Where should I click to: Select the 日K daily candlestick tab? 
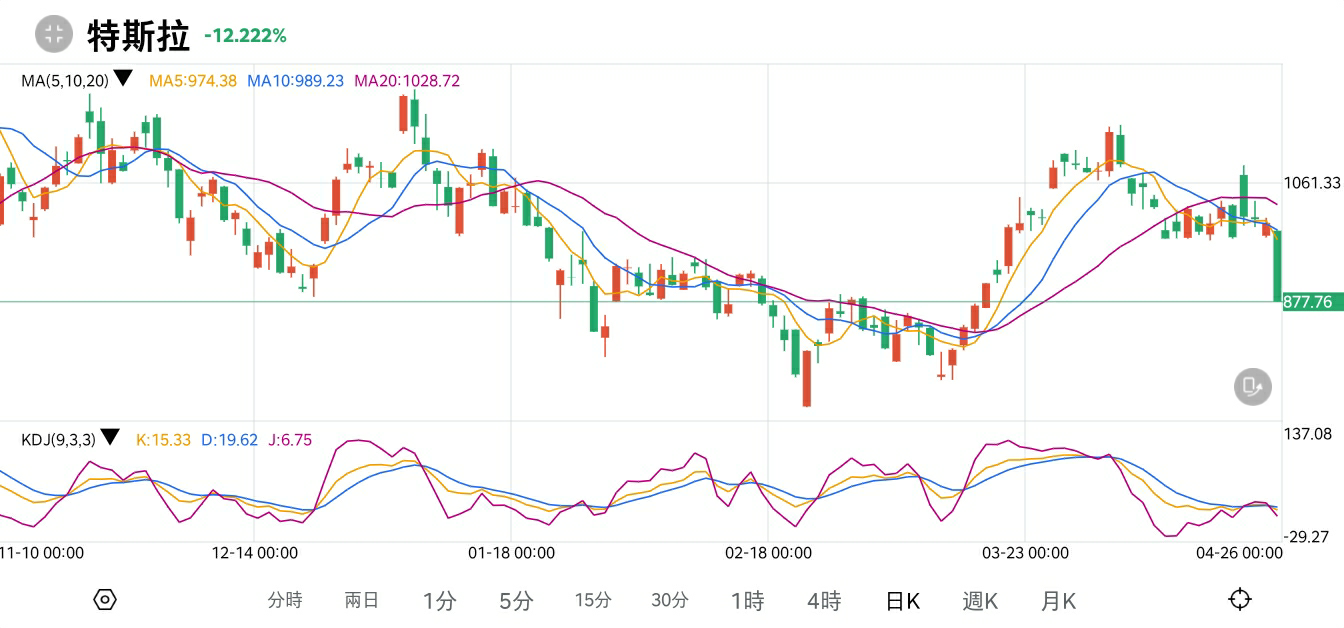tap(902, 601)
